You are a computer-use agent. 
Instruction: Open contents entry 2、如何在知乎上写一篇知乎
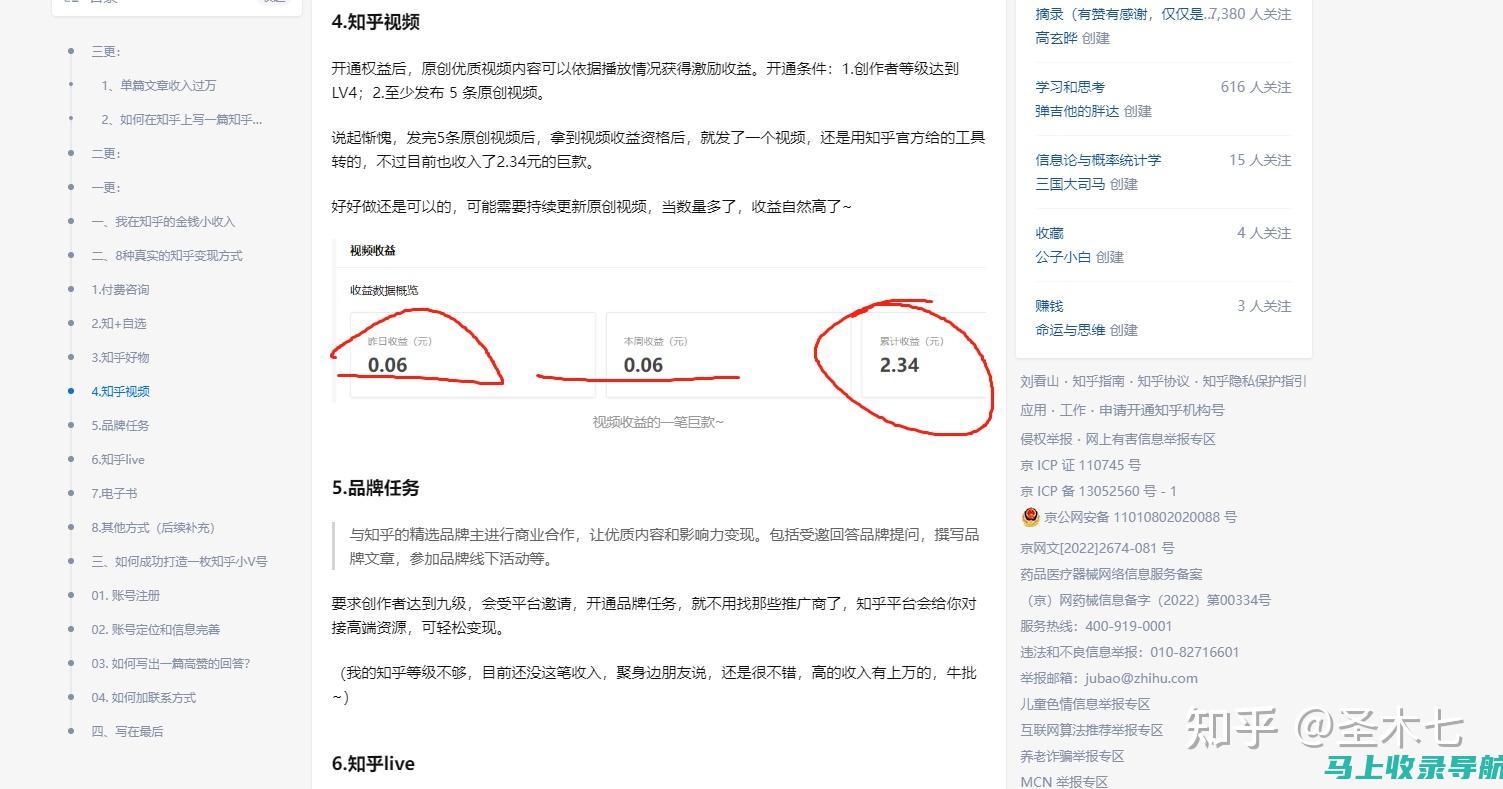[x=181, y=119]
